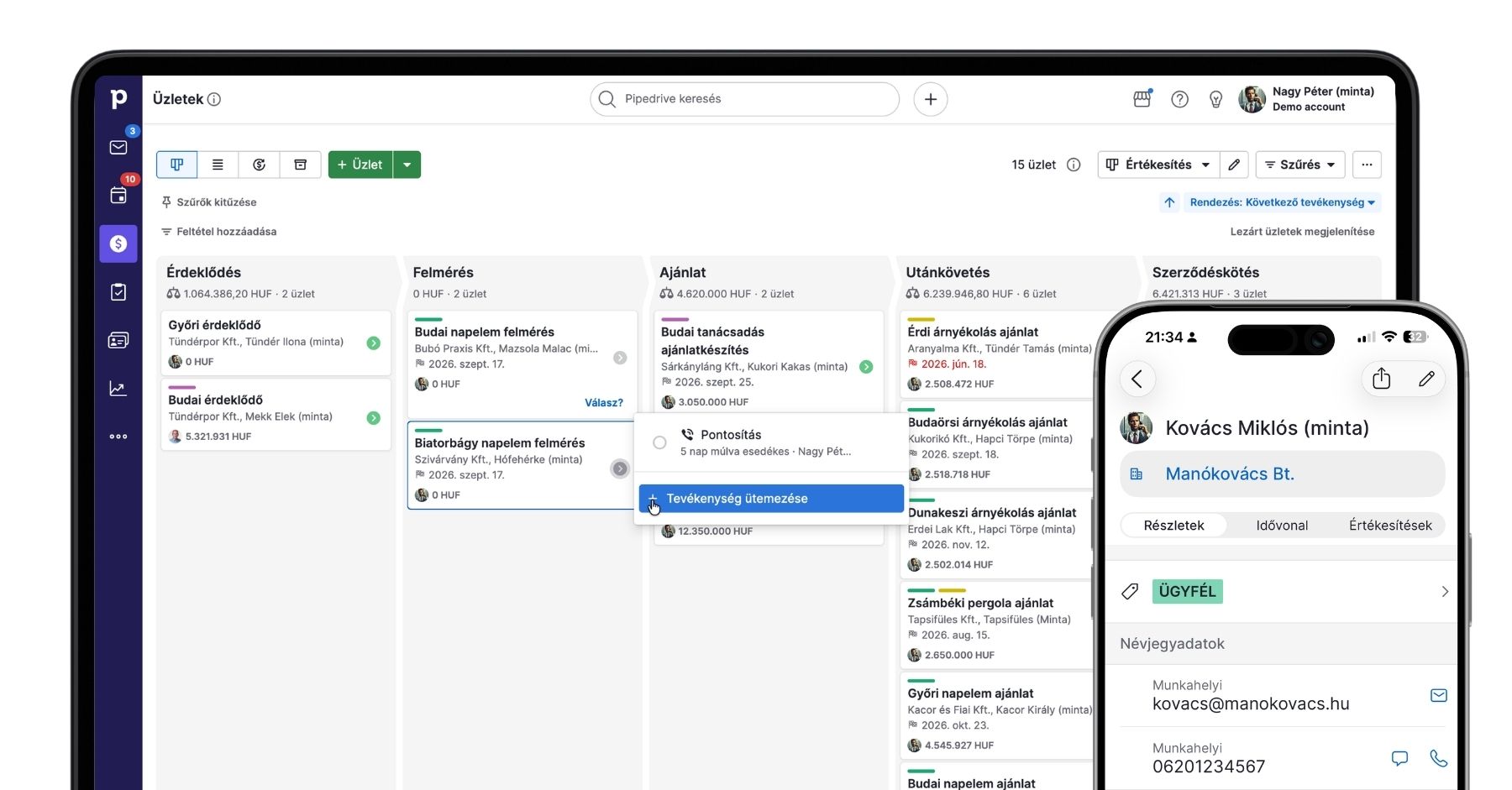Expand the ÜGYFÉL label row chevron

pos(1445,592)
